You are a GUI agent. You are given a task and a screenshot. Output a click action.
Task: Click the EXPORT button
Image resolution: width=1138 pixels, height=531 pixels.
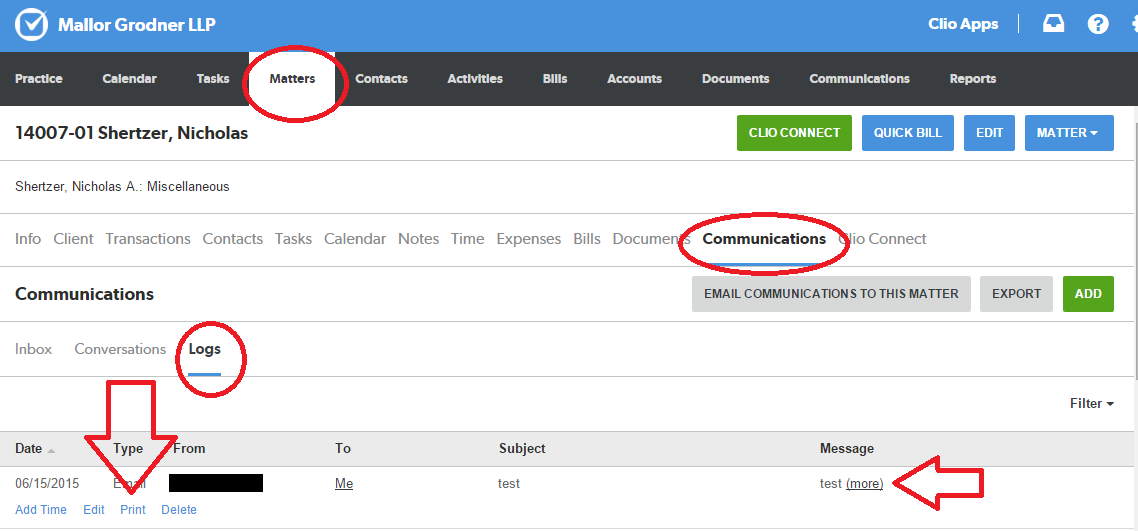[1016, 294]
